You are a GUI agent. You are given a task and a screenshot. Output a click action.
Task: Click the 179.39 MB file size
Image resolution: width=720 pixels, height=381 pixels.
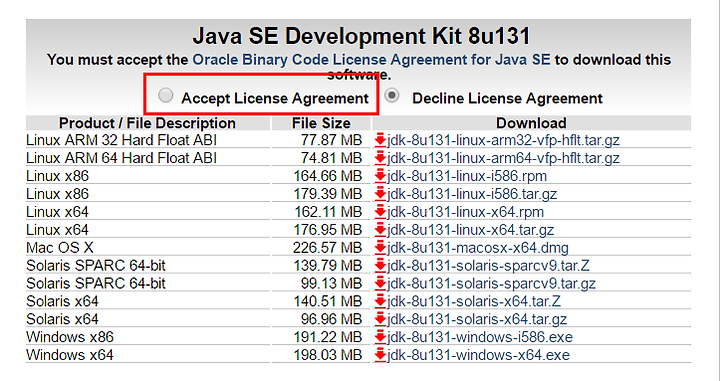[328, 194]
